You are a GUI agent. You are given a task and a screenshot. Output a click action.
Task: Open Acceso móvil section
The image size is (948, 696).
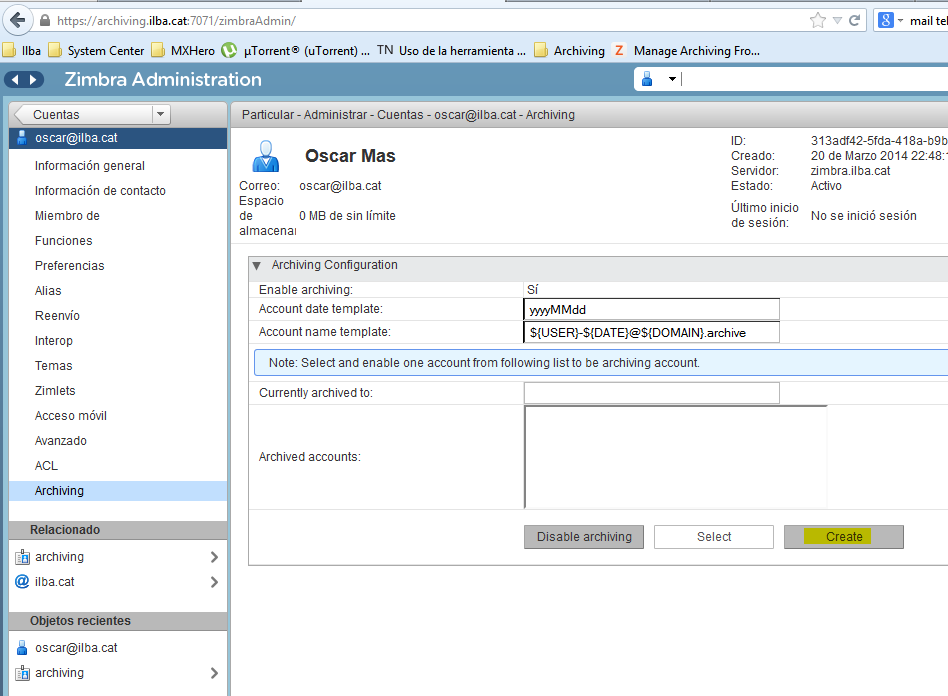pyautogui.click(x=71, y=415)
